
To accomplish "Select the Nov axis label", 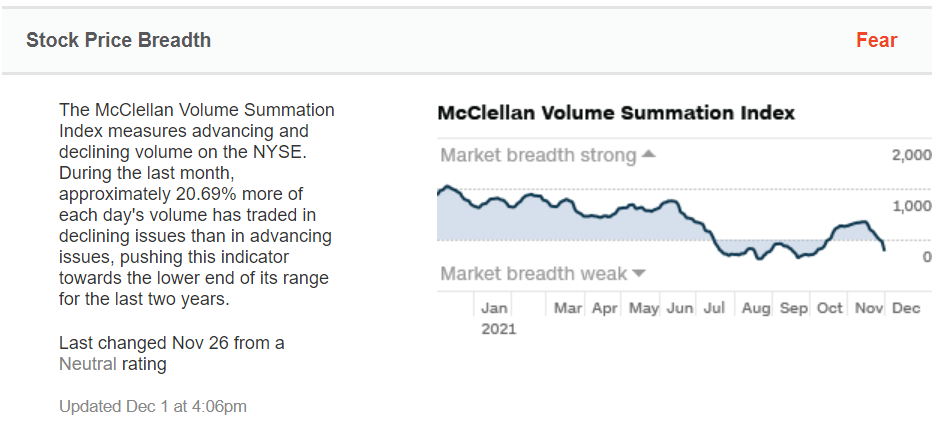I will (868, 308).
